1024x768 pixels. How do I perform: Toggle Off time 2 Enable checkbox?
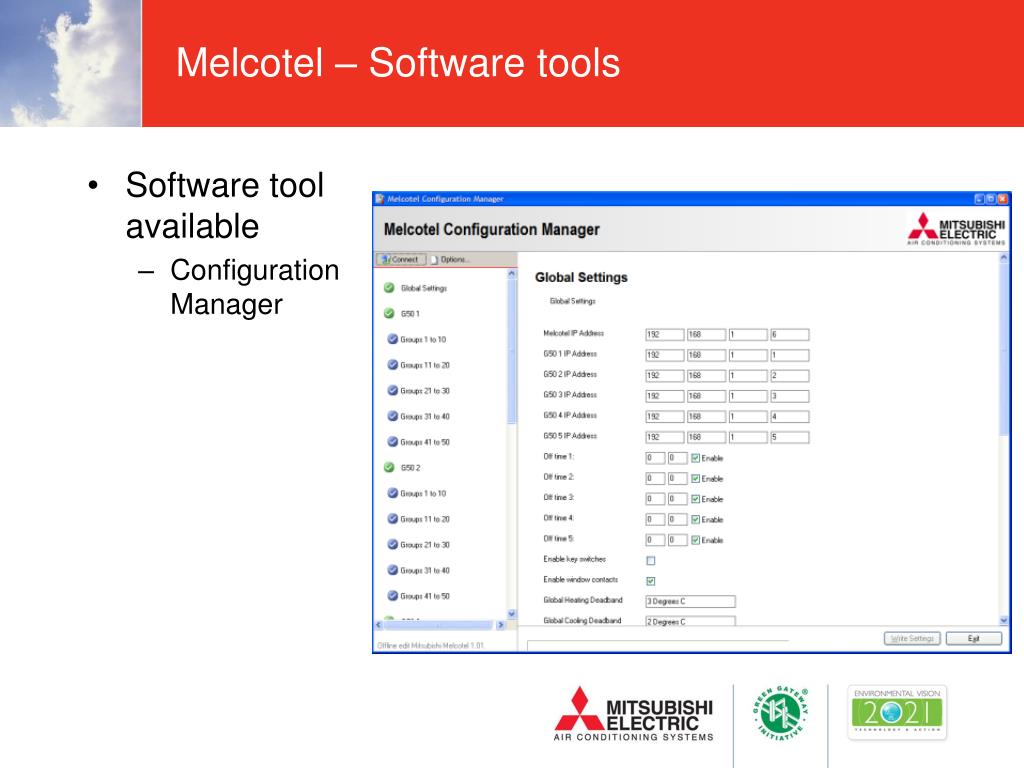(x=696, y=479)
